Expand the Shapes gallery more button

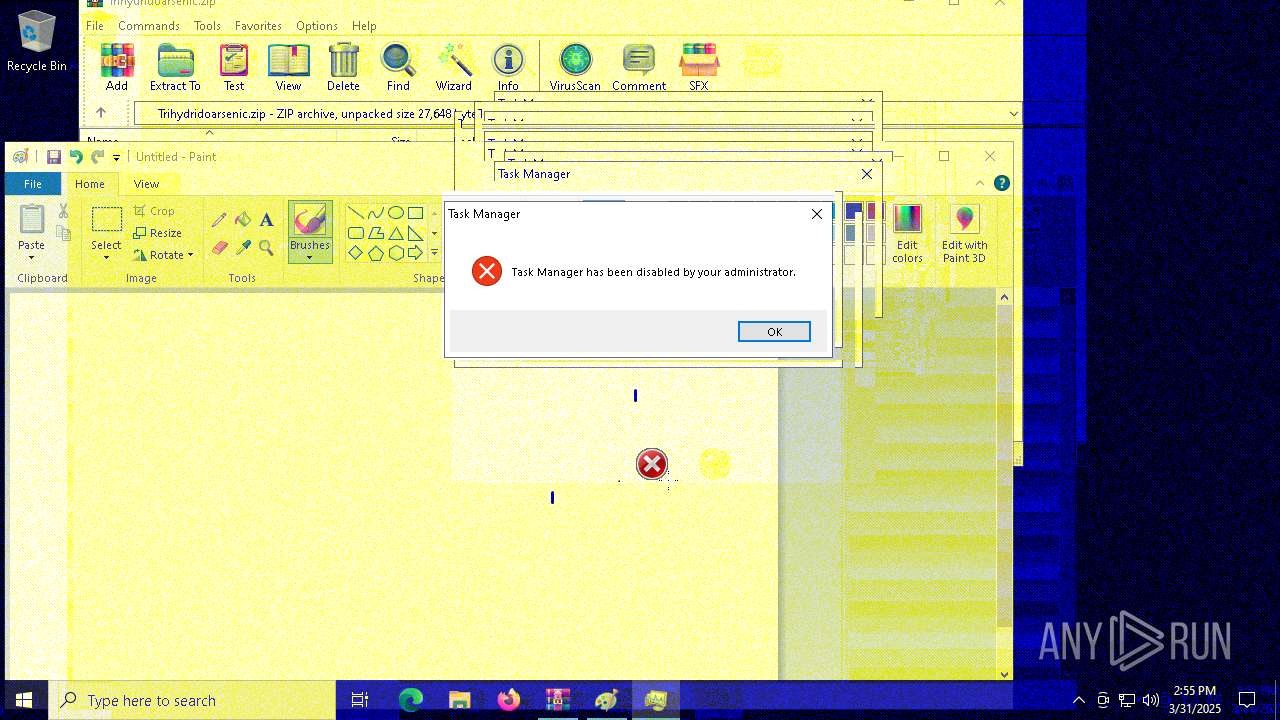pos(434,253)
